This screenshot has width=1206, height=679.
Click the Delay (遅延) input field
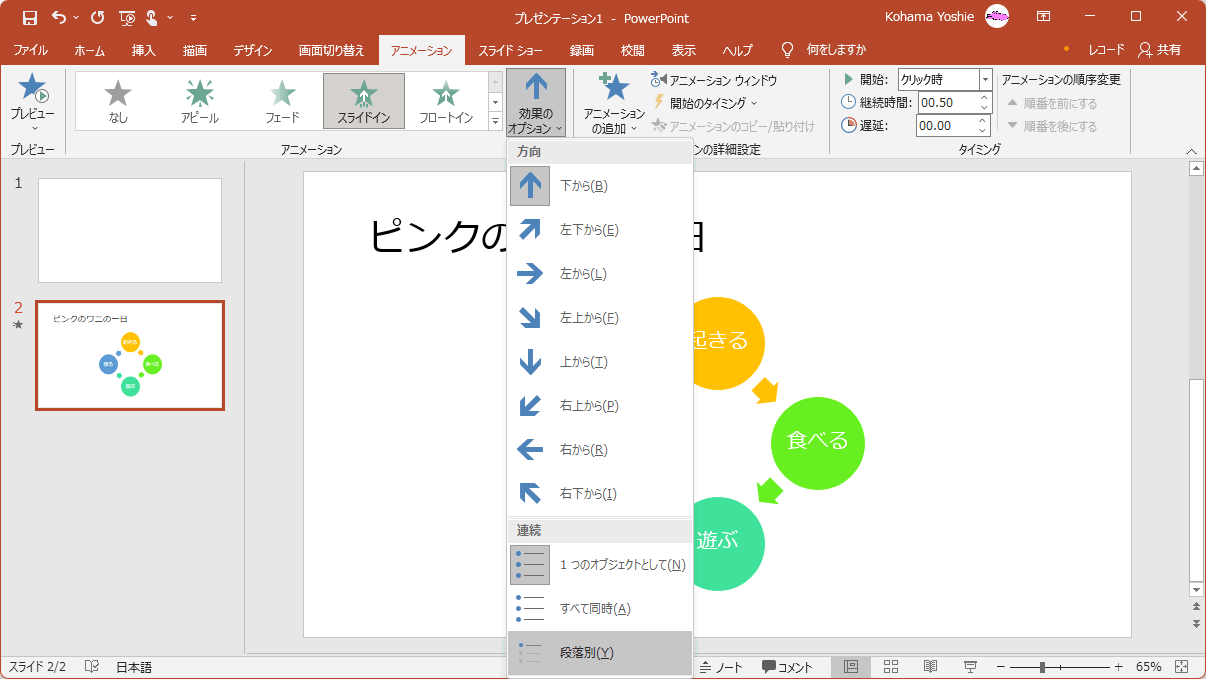pyautogui.click(x=947, y=126)
